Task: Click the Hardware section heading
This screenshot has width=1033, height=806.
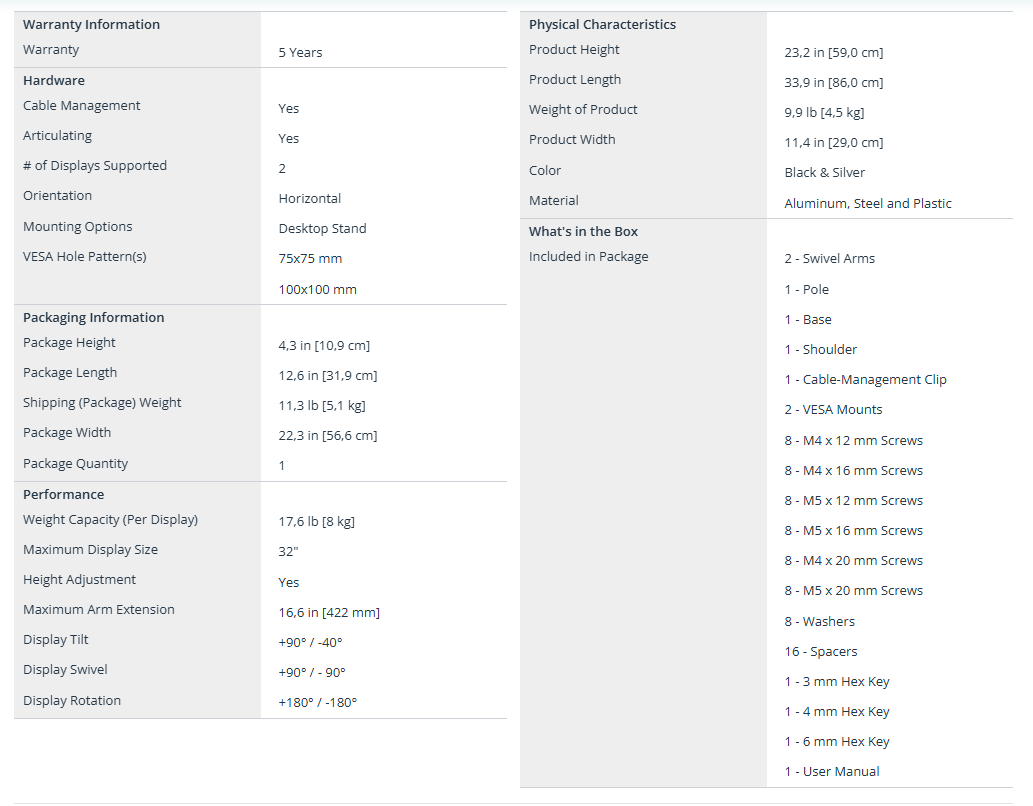Action: coord(54,80)
